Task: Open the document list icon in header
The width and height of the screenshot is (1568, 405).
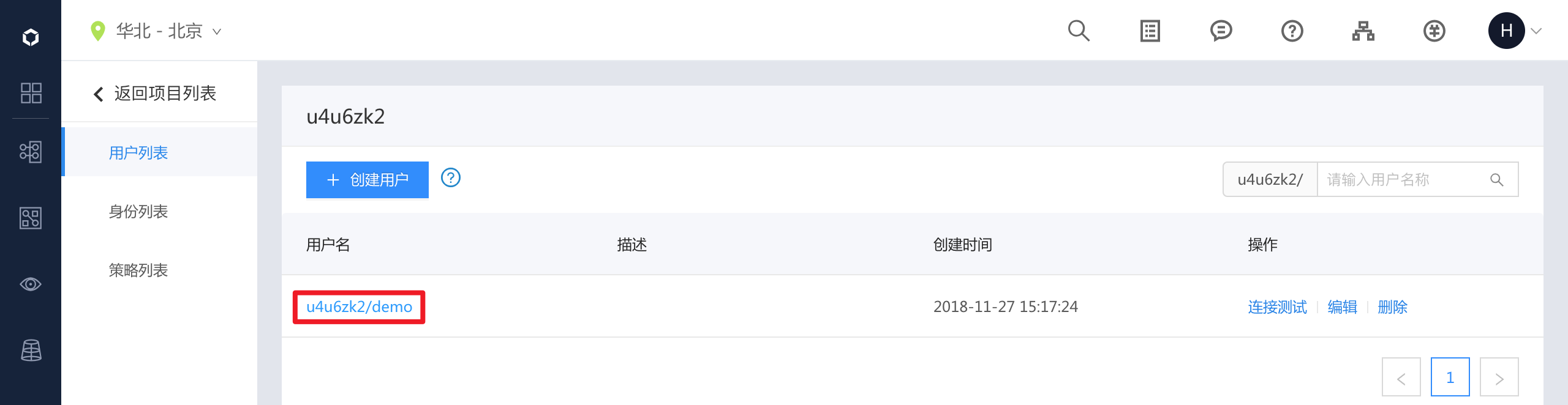Action: click(x=1150, y=31)
